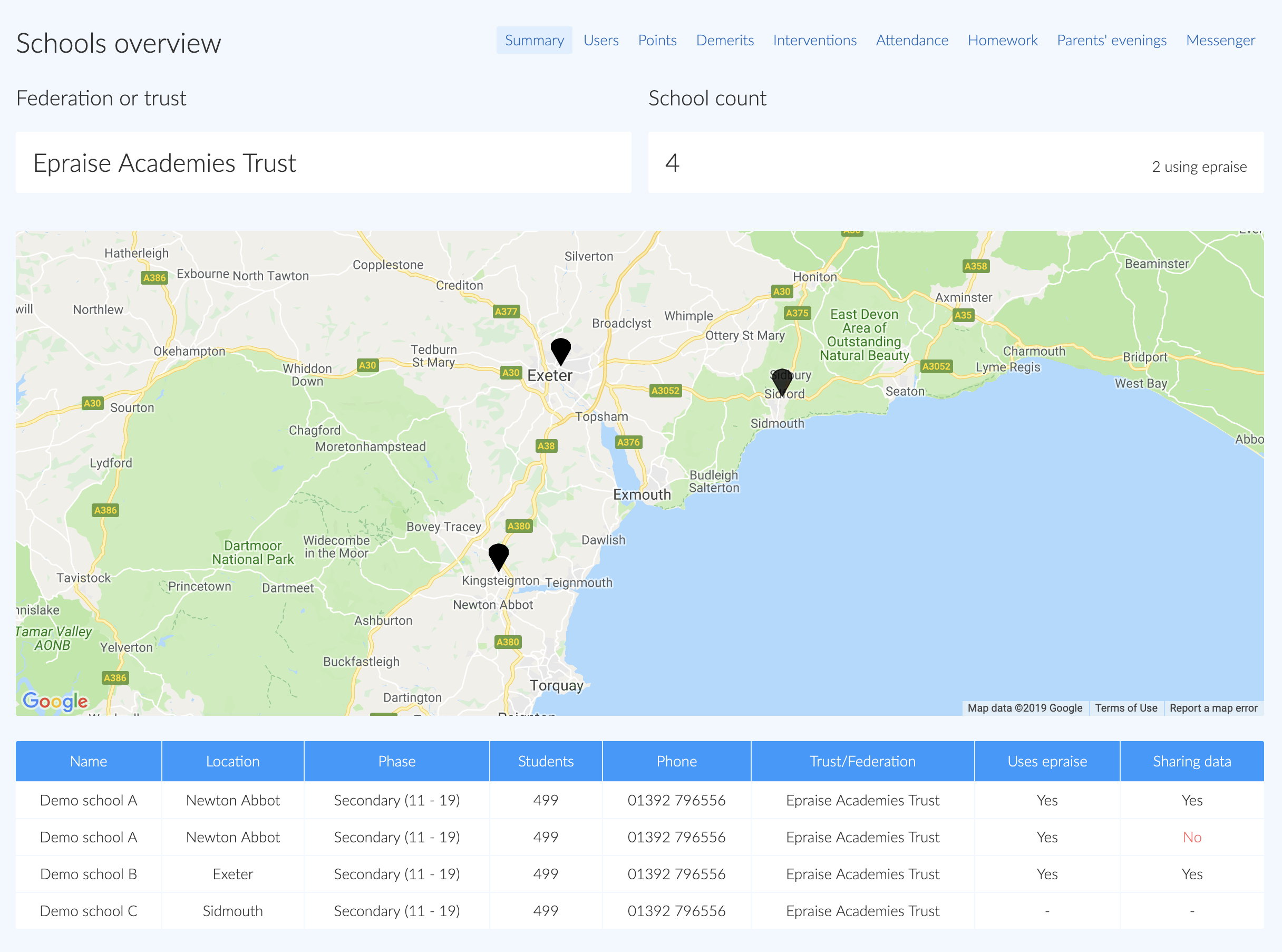
Task: Open Terms of Use link
Action: point(1126,708)
